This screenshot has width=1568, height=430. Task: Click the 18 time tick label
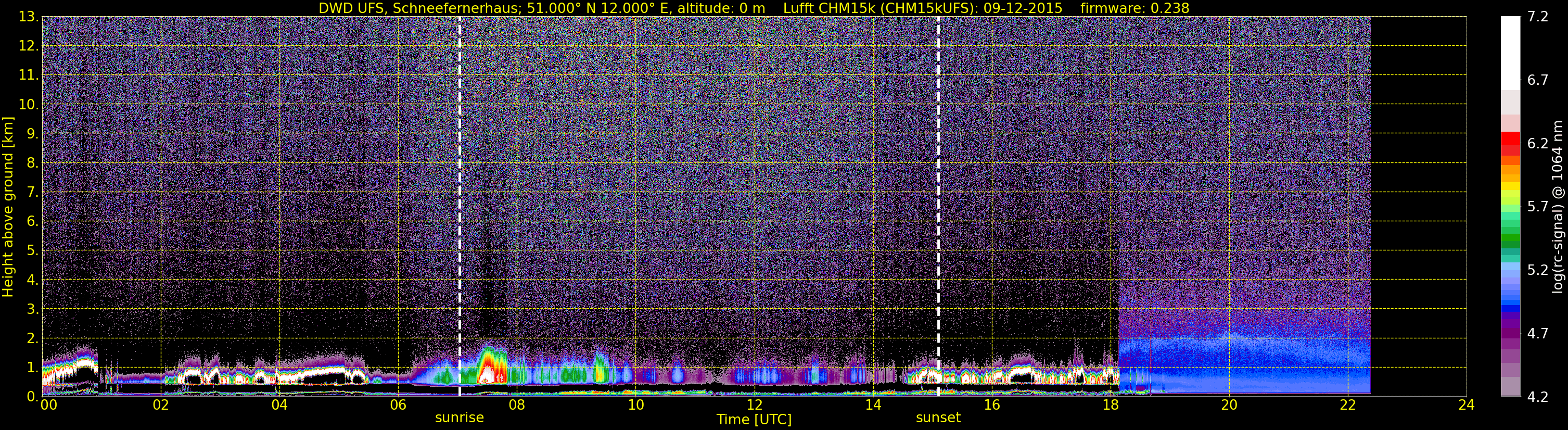1110,405
